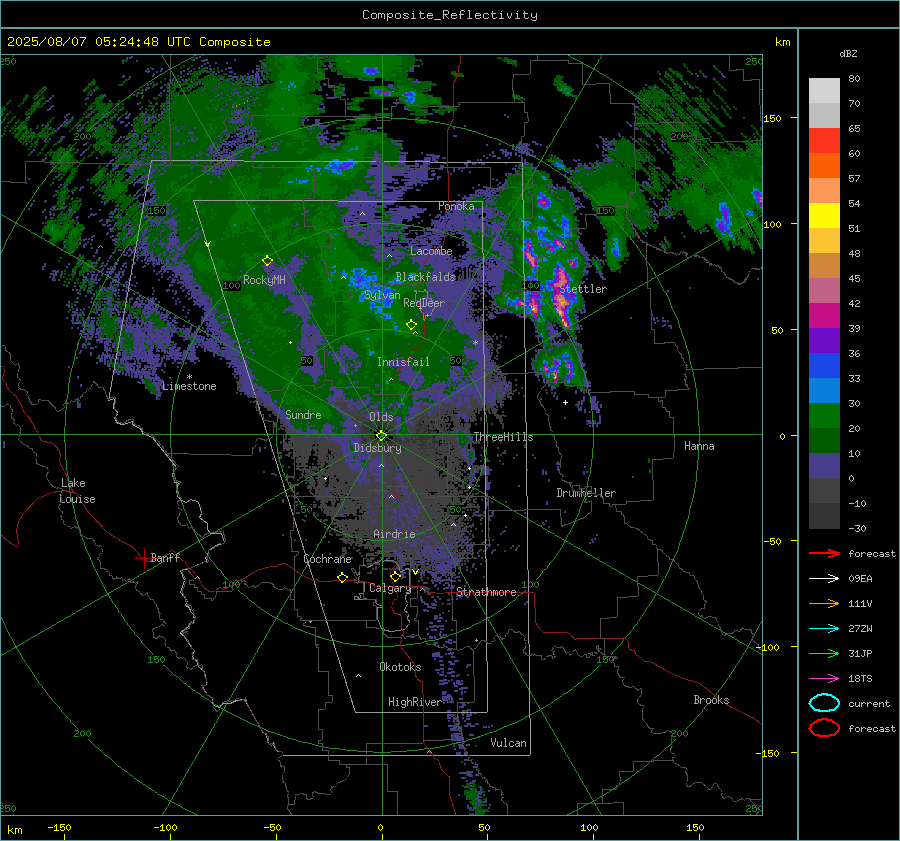Select the purple 39-36 dBZ swatch

(x=824, y=340)
